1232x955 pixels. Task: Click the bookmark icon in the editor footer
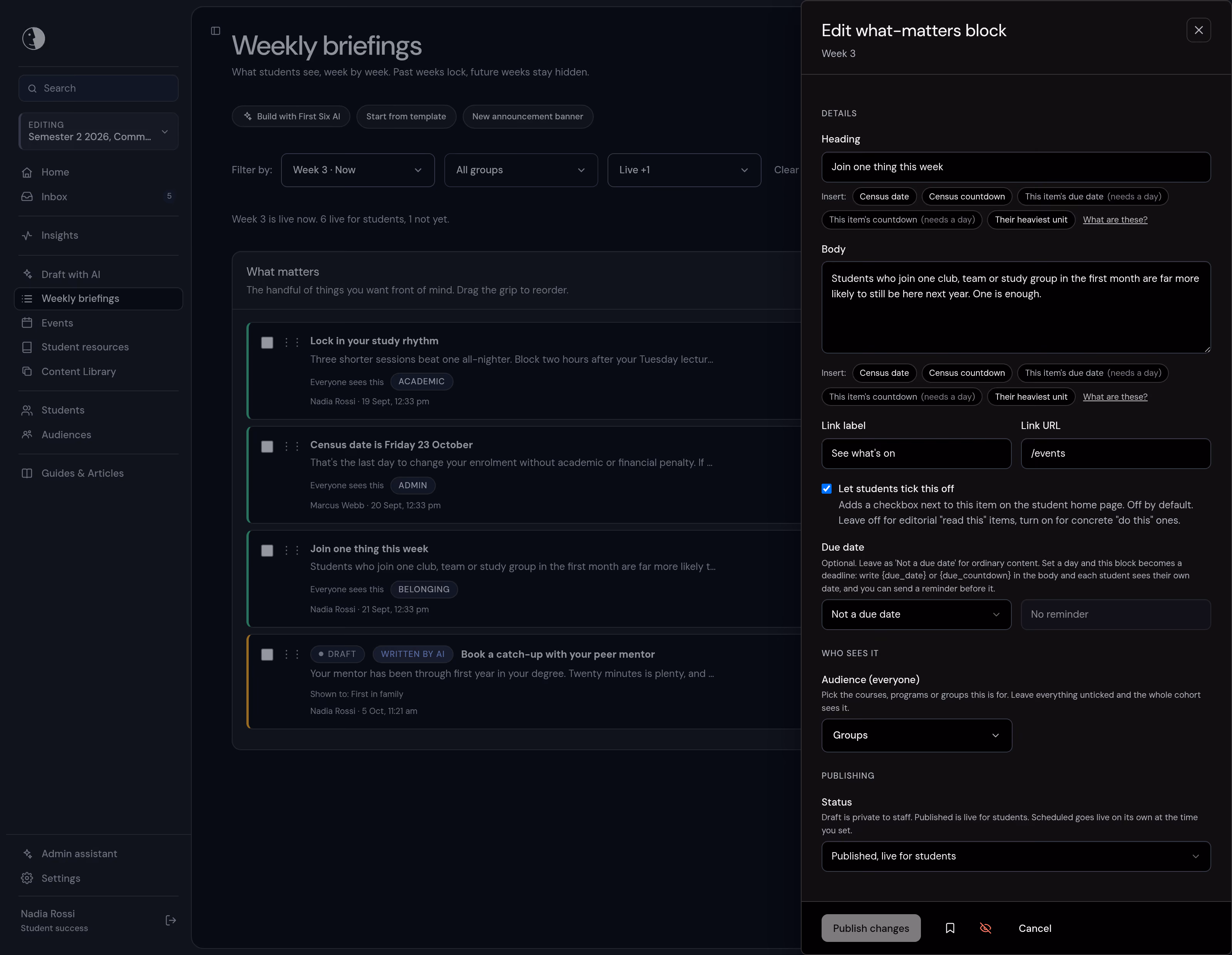point(950,928)
